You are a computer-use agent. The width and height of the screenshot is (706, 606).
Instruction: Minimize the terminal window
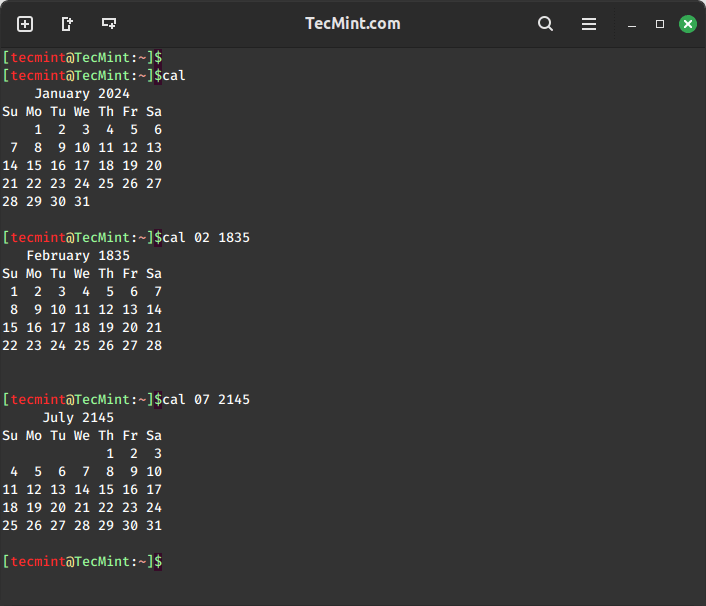click(632, 24)
